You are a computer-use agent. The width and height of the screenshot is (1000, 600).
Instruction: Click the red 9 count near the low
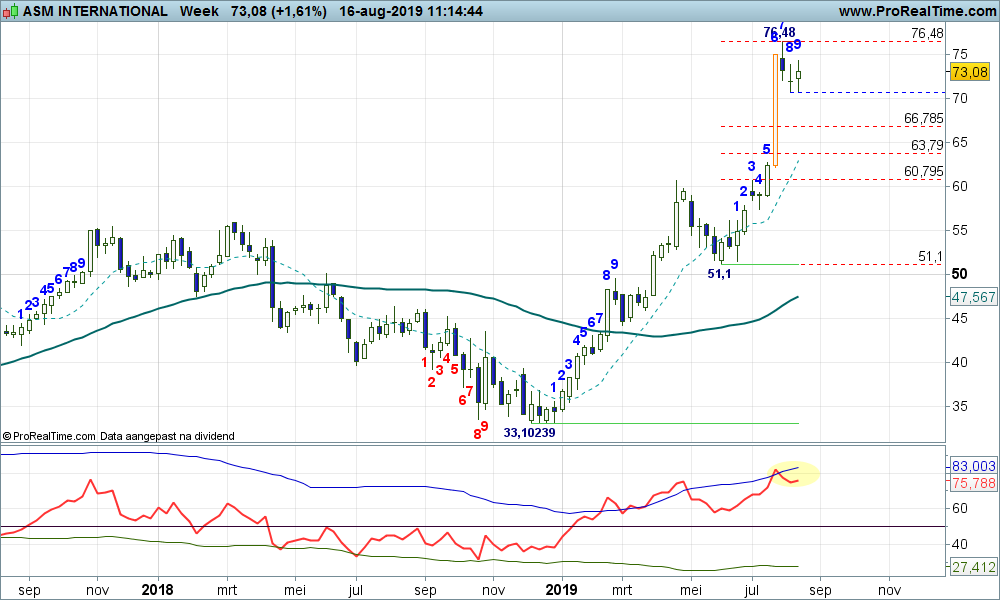tap(485, 426)
